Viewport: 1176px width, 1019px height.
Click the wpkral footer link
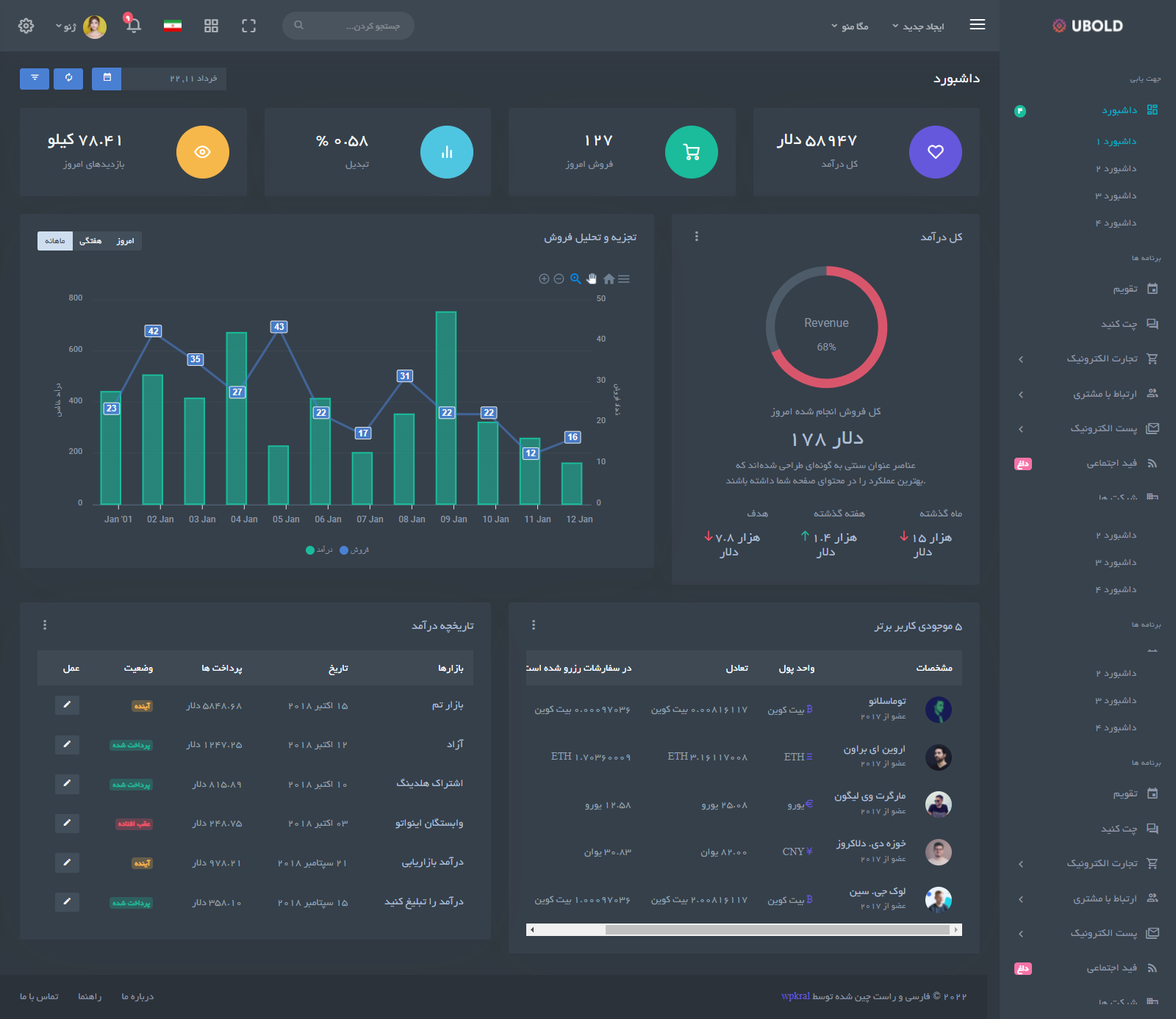pos(795,996)
